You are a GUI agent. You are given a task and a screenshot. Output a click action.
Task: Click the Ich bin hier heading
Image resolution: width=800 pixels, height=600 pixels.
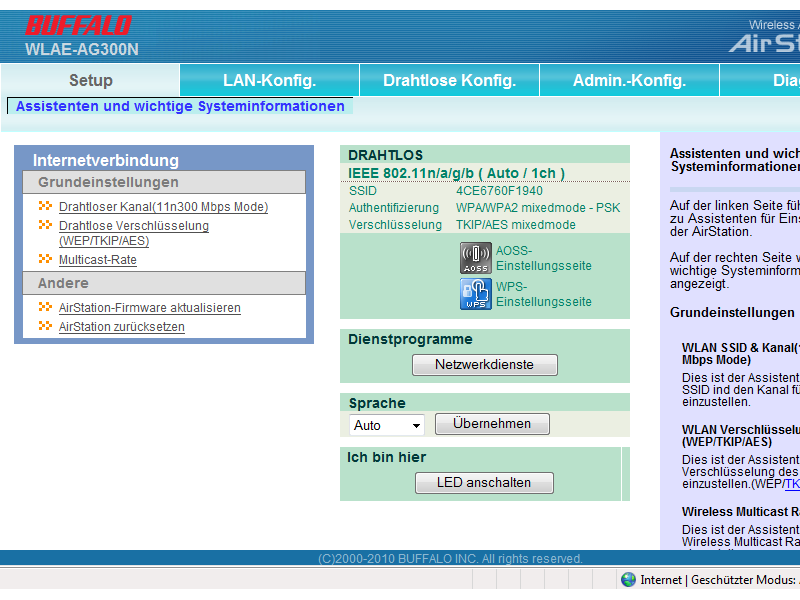point(386,457)
